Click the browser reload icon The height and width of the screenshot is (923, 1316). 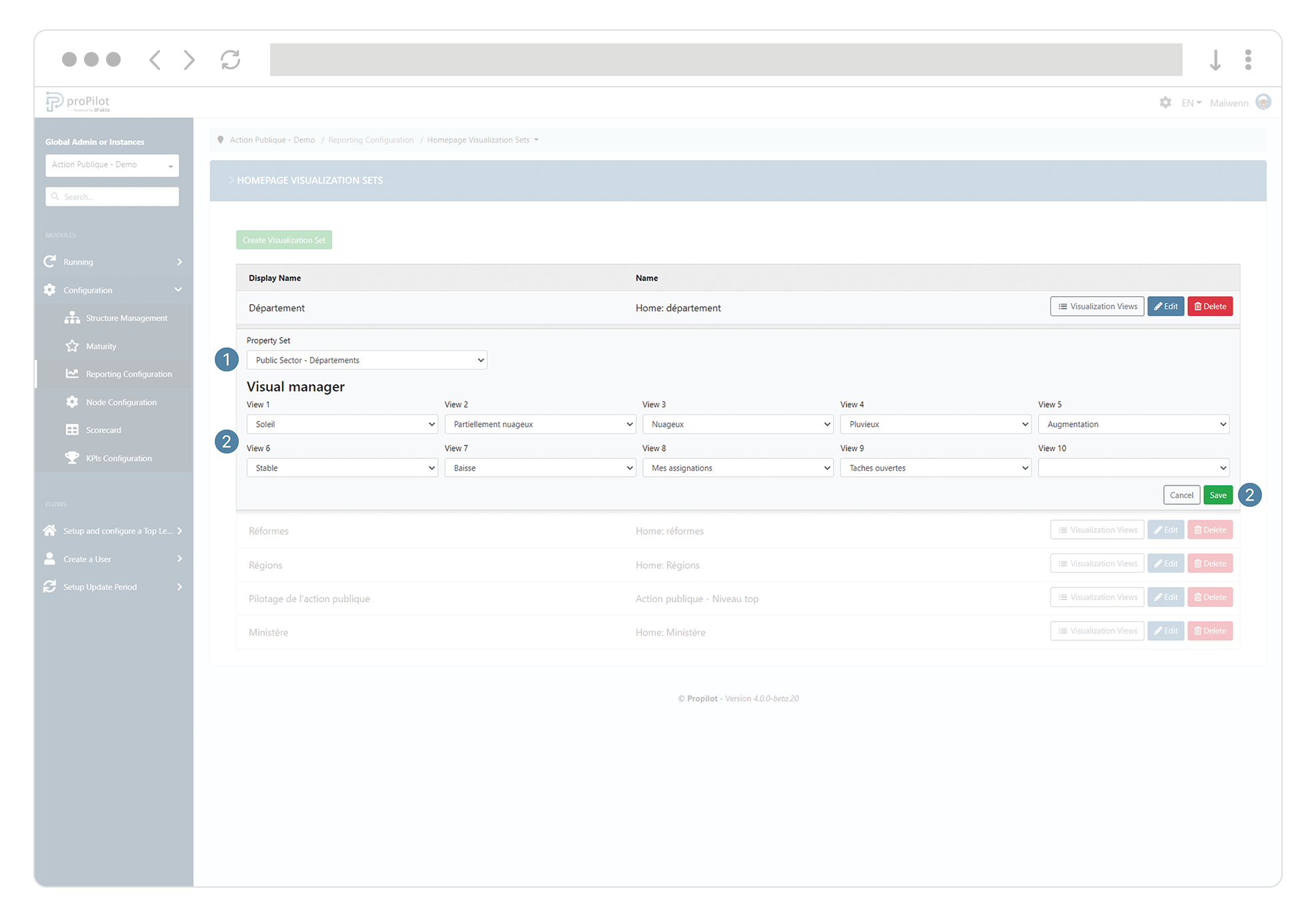(230, 60)
